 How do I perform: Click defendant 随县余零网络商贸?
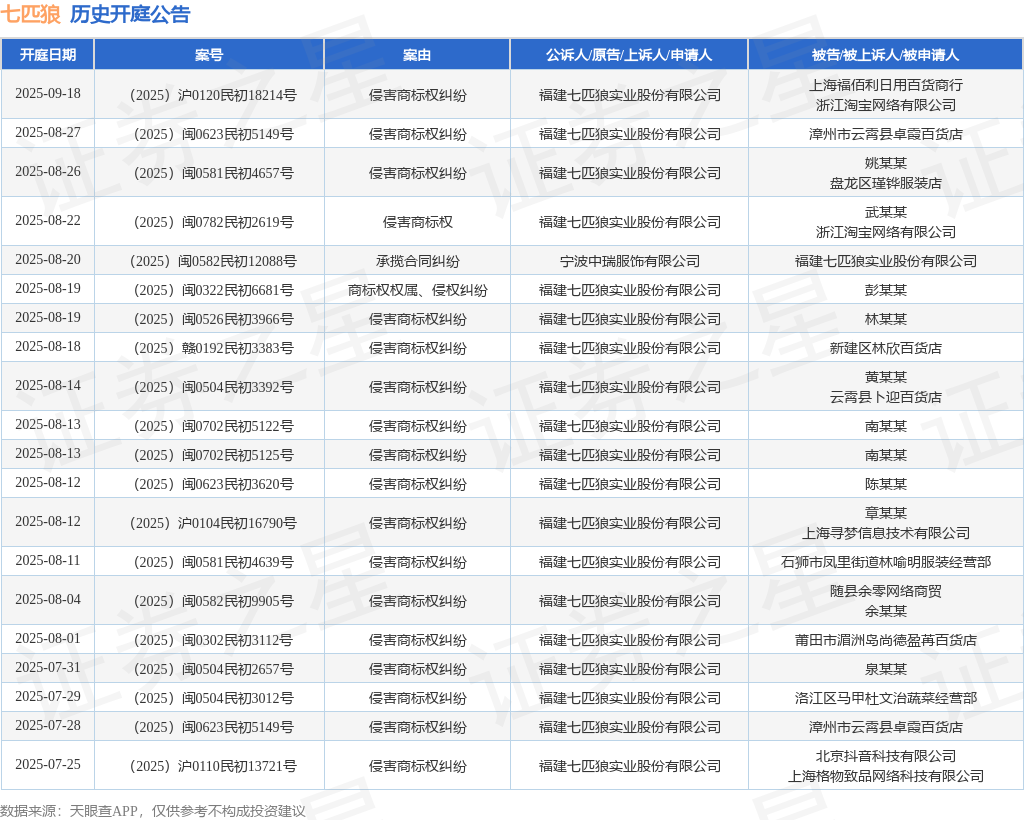click(x=886, y=591)
